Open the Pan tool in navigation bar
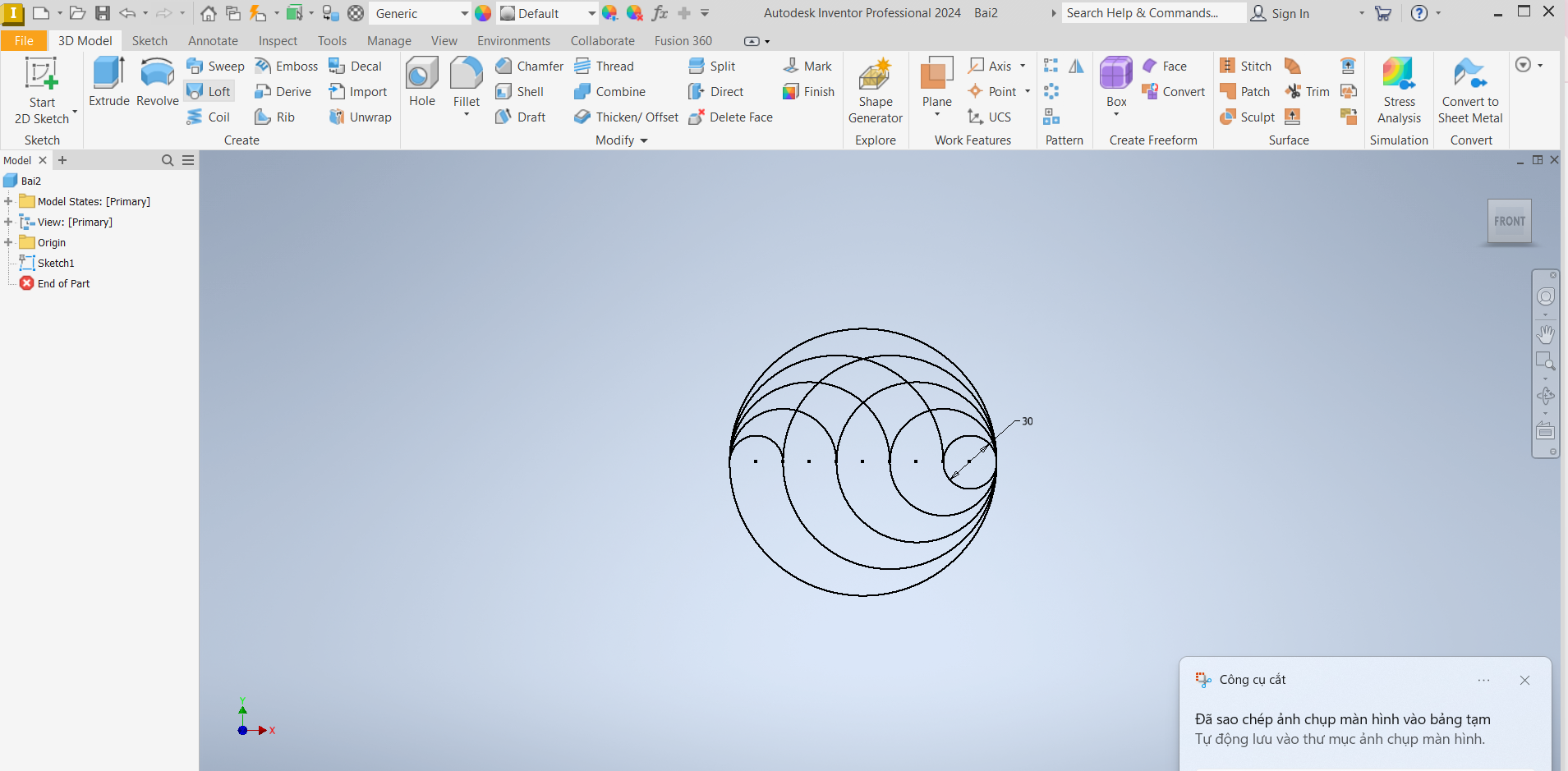 click(1545, 333)
